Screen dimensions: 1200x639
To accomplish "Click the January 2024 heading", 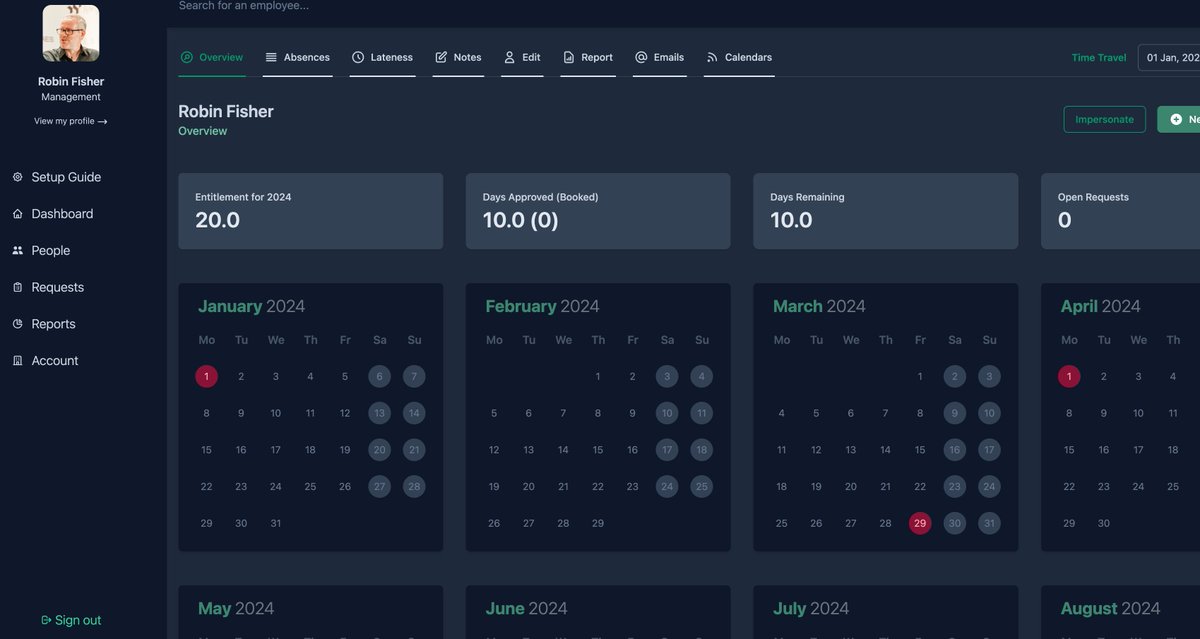I will (252, 306).
